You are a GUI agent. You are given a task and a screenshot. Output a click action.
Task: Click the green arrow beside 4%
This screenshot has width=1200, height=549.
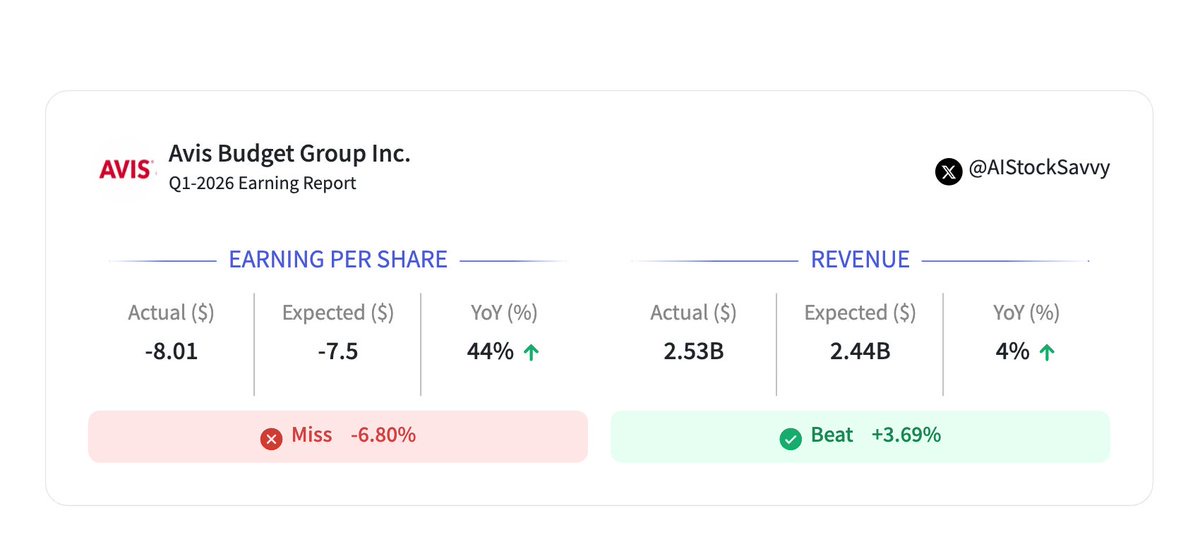1046,353
